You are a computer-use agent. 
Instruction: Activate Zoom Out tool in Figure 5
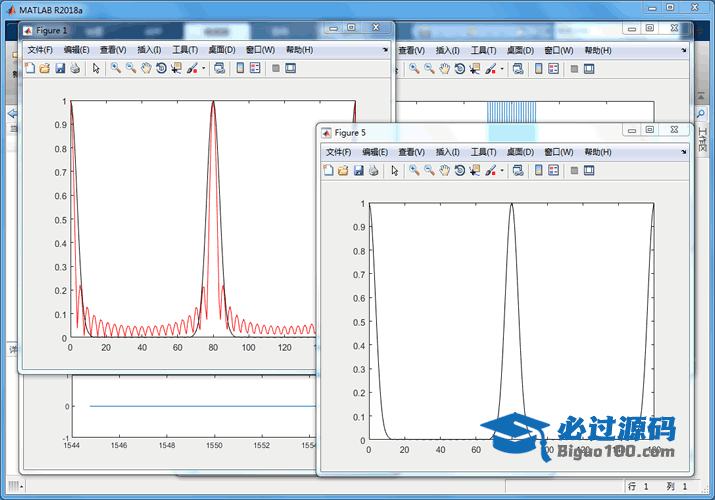tap(429, 170)
